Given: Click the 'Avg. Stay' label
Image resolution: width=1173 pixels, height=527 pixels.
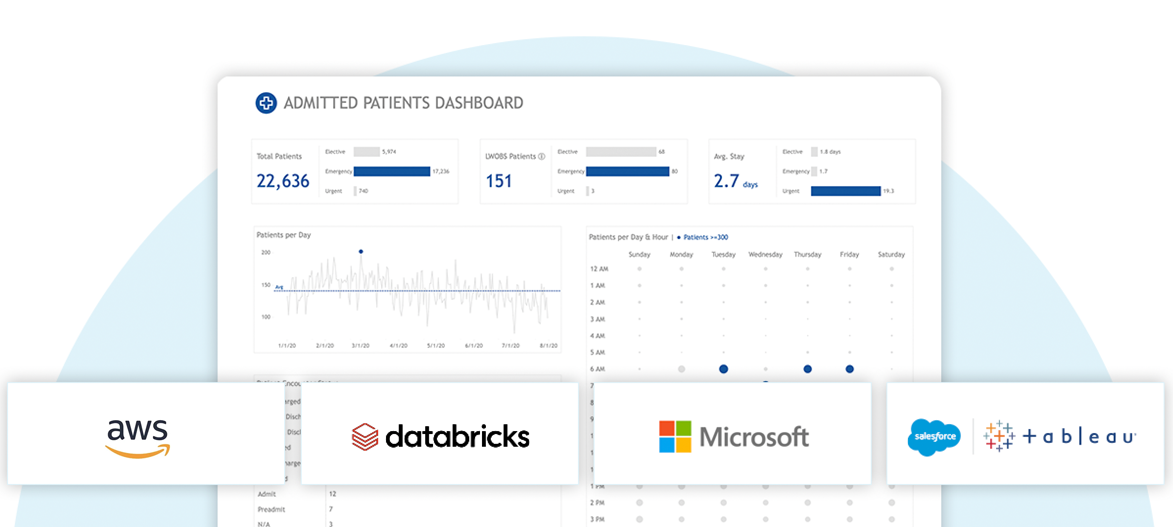Looking at the screenshot, I should tap(729, 156).
